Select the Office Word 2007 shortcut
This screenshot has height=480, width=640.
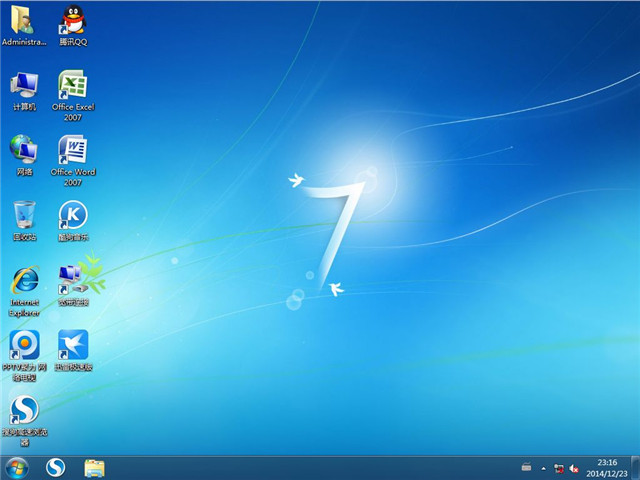73,160
